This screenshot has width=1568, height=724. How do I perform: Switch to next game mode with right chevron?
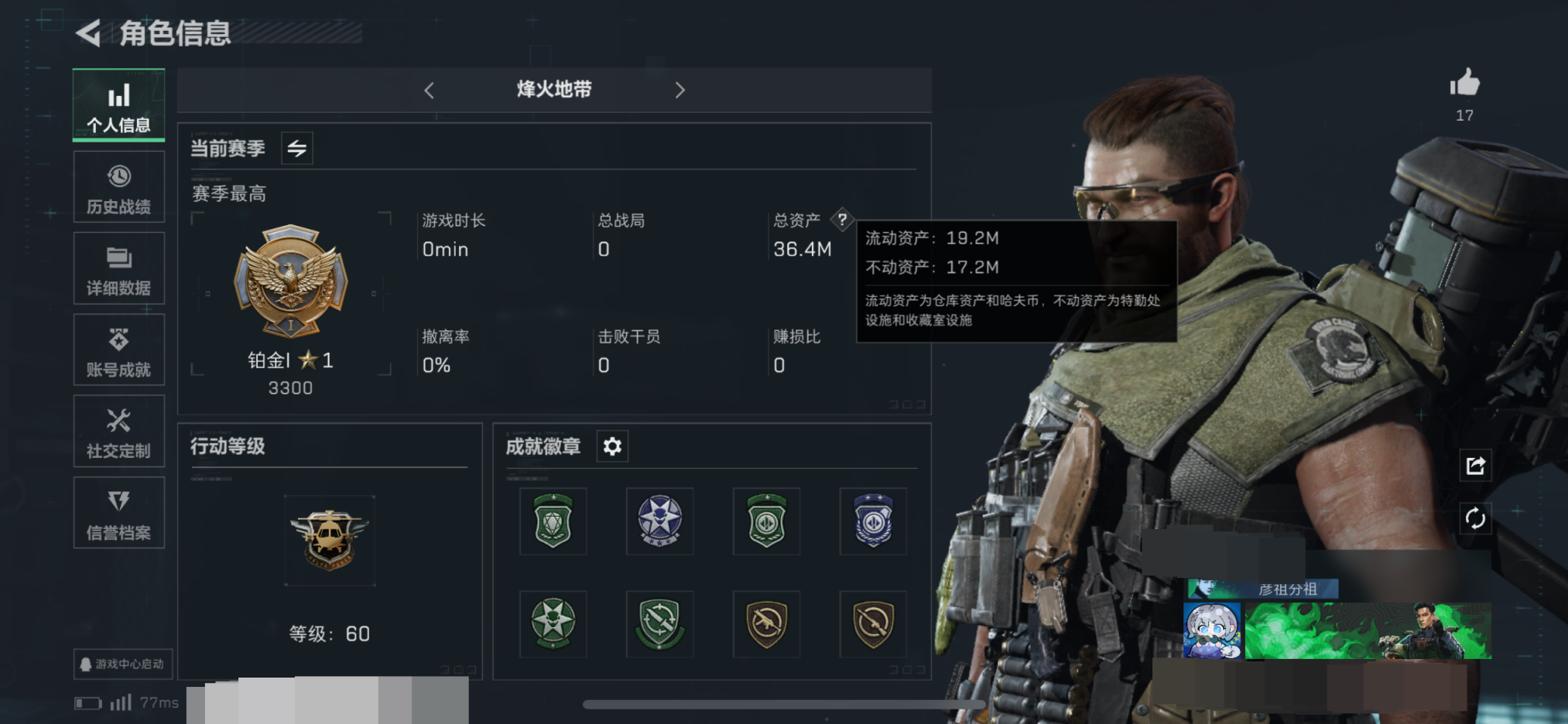(680, 90)
